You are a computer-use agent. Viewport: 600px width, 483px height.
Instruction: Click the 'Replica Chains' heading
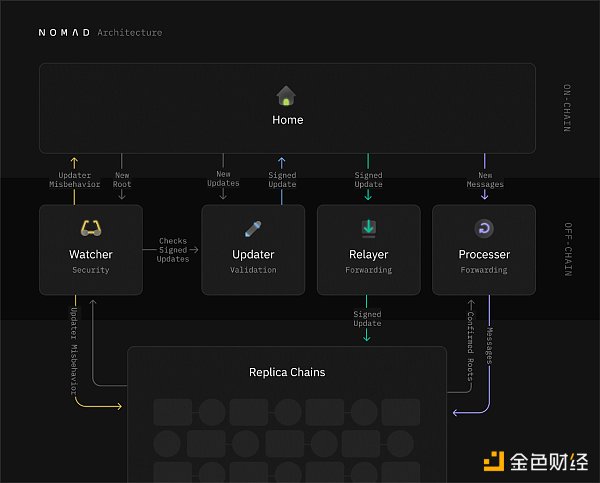(287, 372)
